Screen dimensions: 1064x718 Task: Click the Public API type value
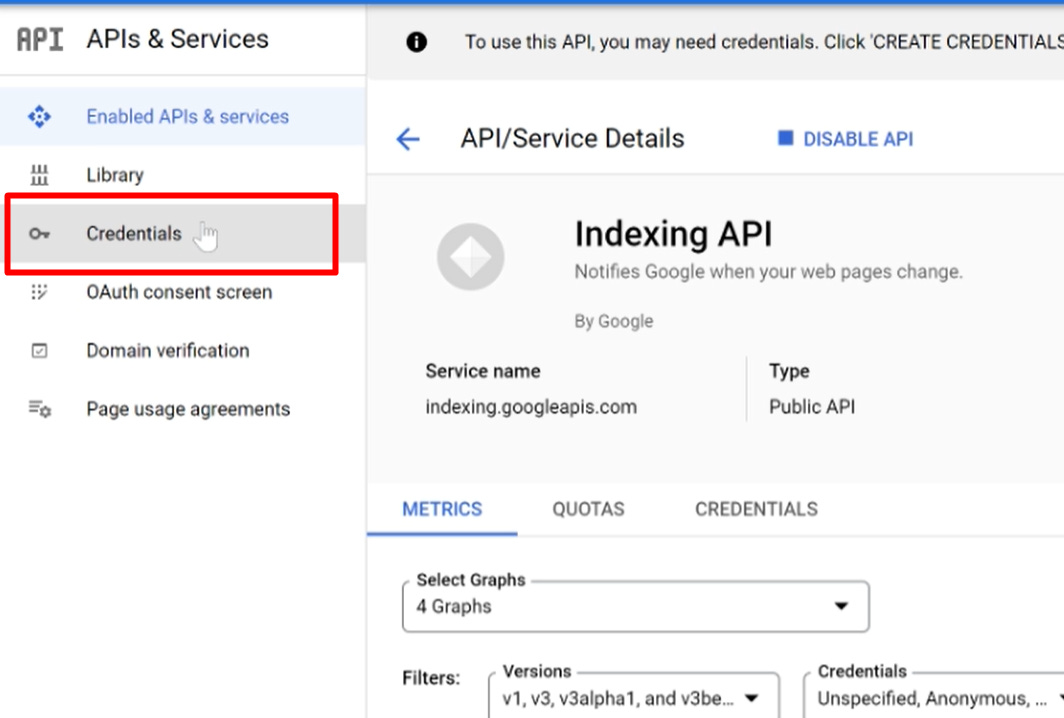coord(812,407)
